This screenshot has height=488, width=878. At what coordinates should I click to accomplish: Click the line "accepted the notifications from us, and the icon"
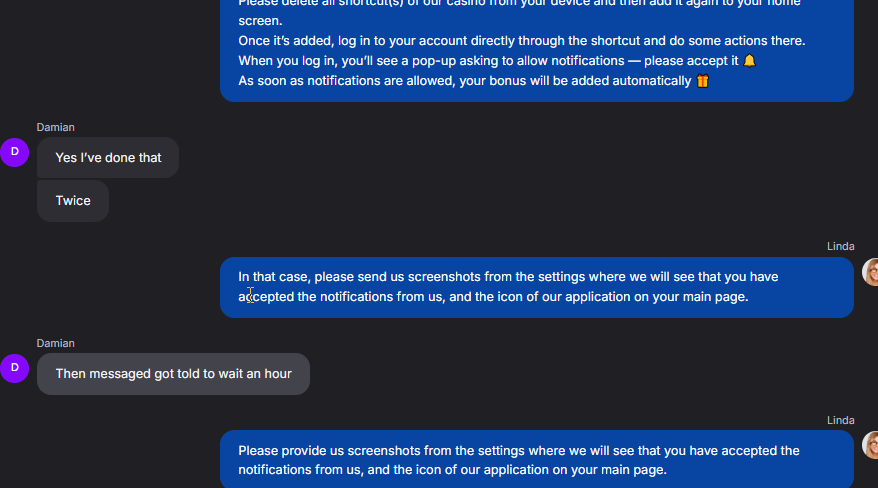pyautogui.click(x=493, y=297)
